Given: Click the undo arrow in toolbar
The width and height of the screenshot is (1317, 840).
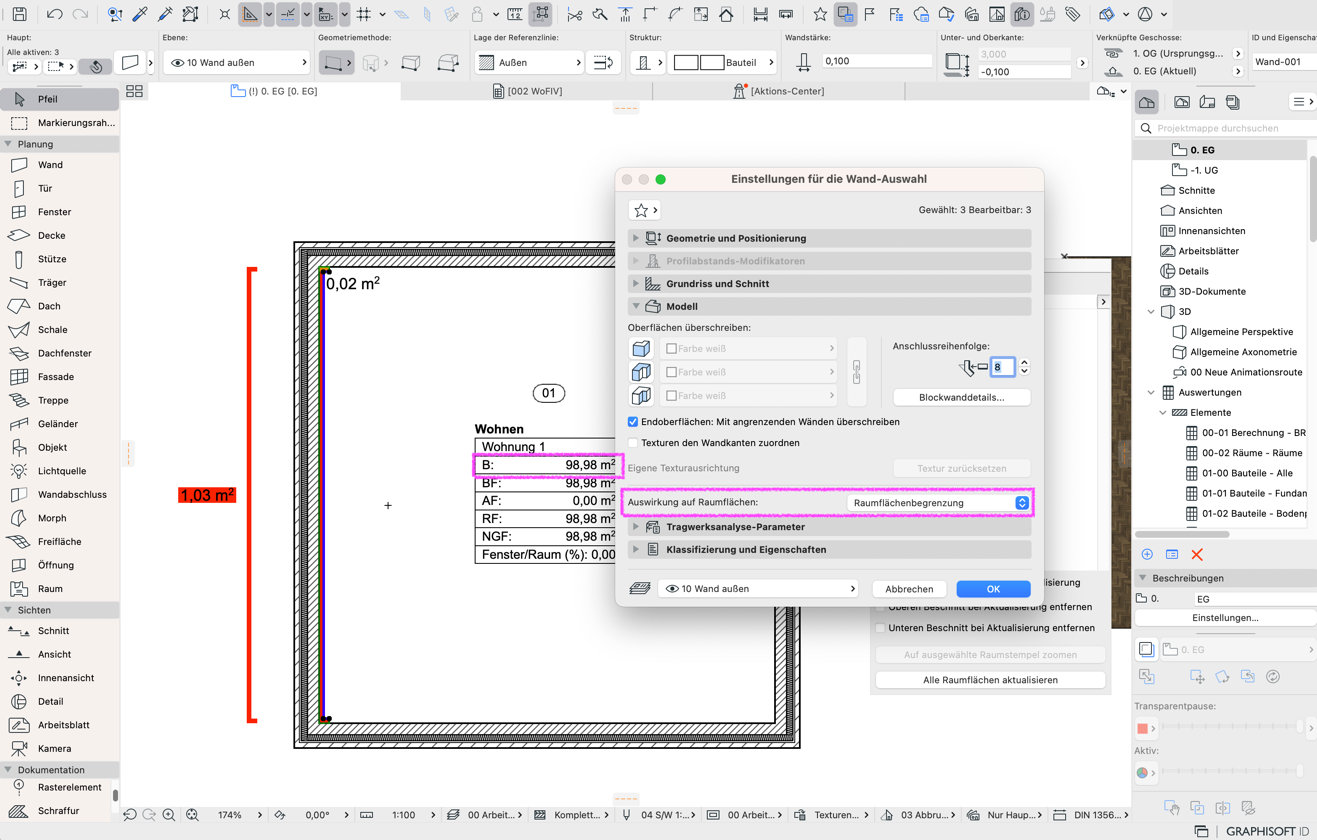Looking at the screenshot, I should 55,14.
